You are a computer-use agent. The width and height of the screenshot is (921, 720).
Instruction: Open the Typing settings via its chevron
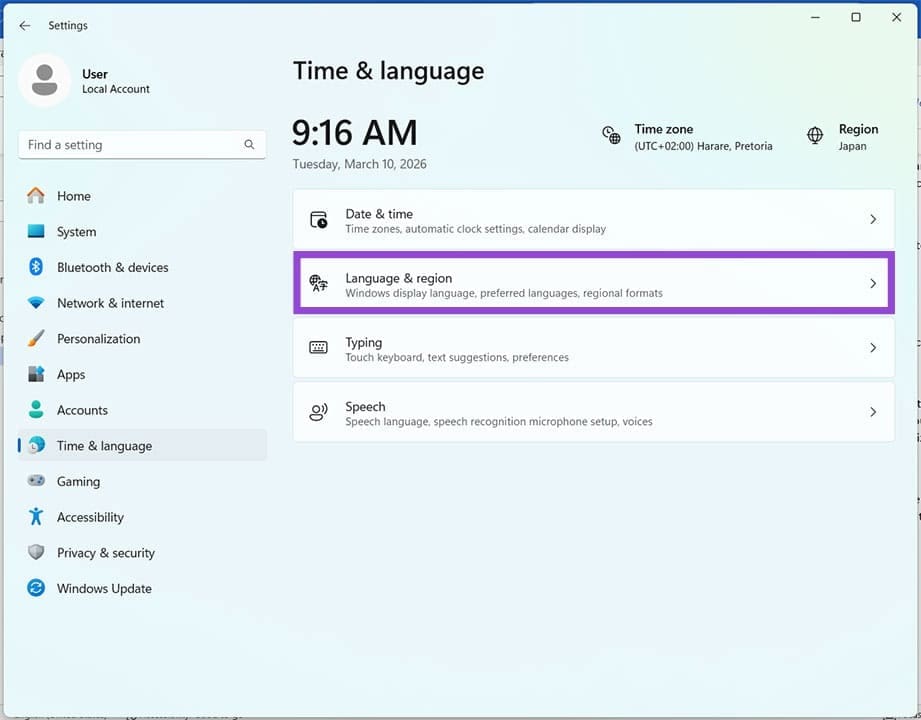point(871,348)
